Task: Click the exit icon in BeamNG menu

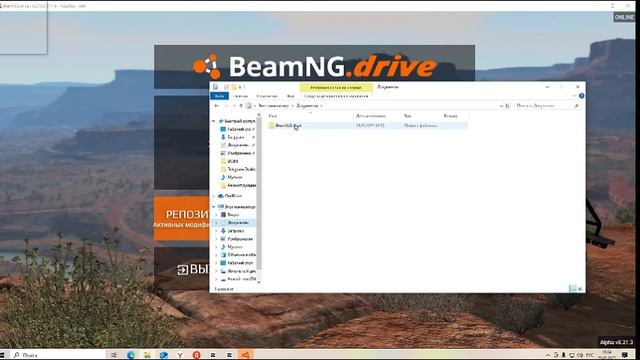Action: point(182,270)
